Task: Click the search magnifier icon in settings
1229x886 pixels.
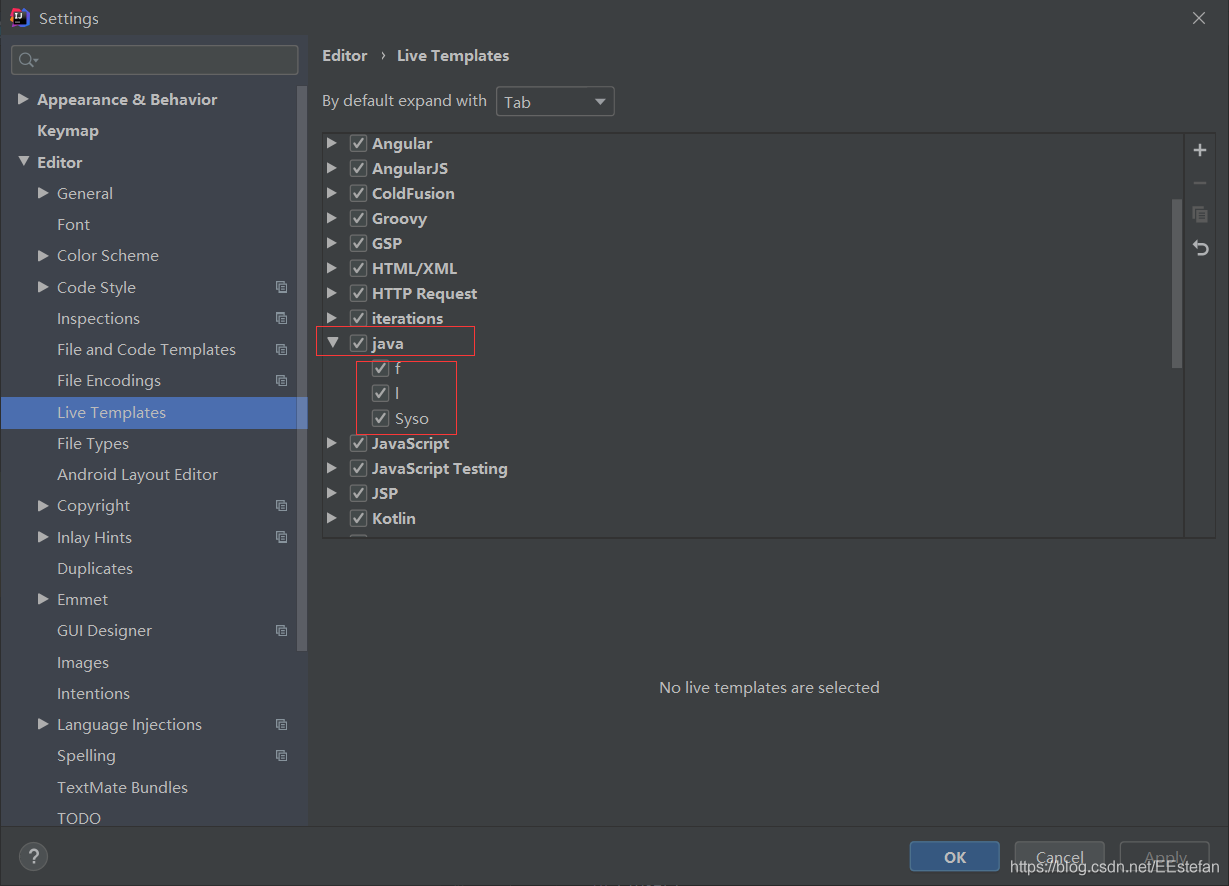Action: pos(28,60)
